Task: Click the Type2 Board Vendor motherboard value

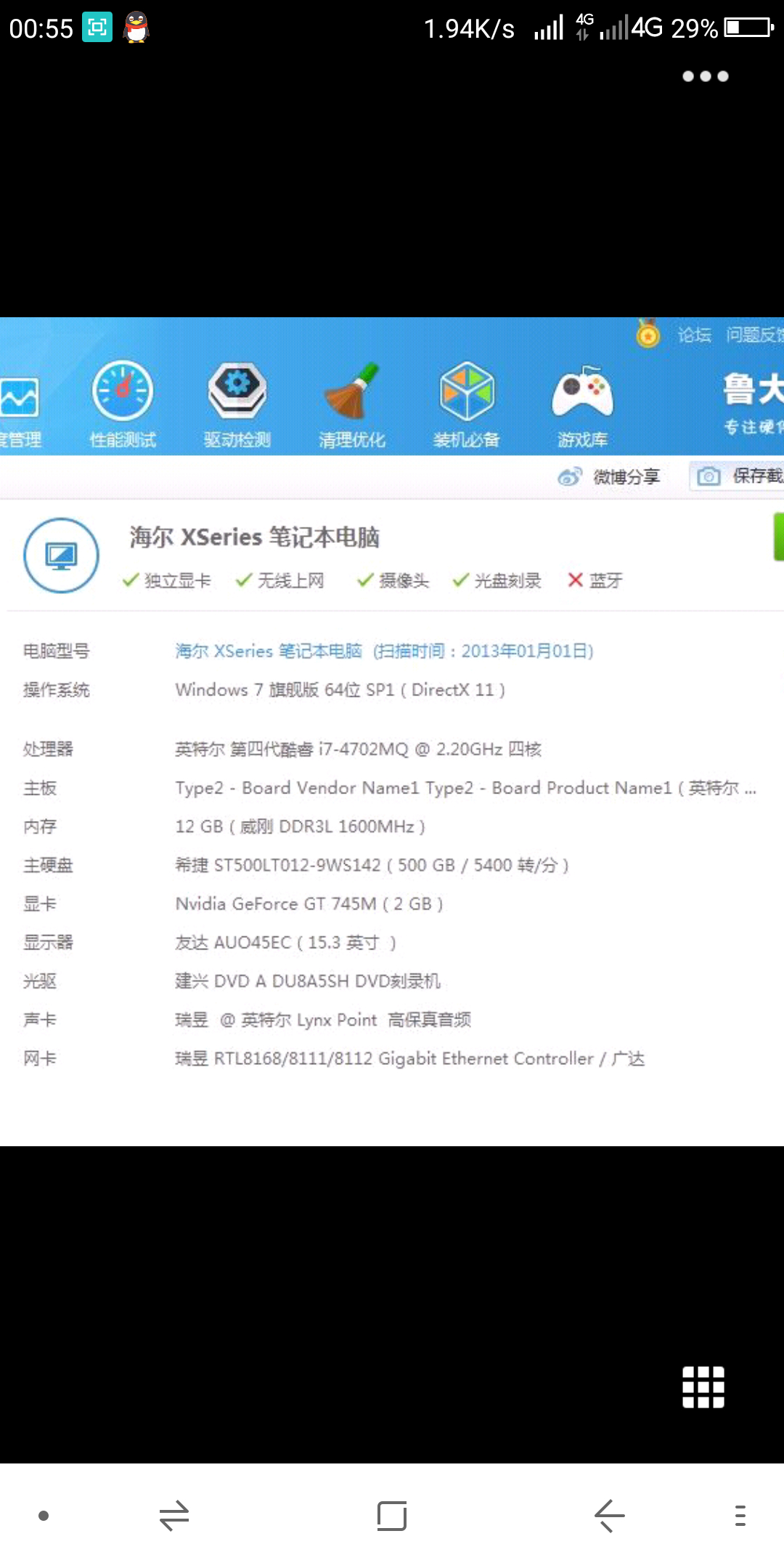Action: (465, 788)
